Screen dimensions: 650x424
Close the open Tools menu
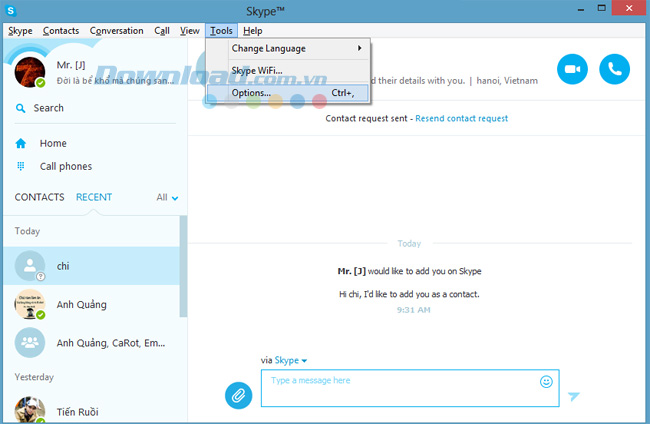tap(221, 31)
